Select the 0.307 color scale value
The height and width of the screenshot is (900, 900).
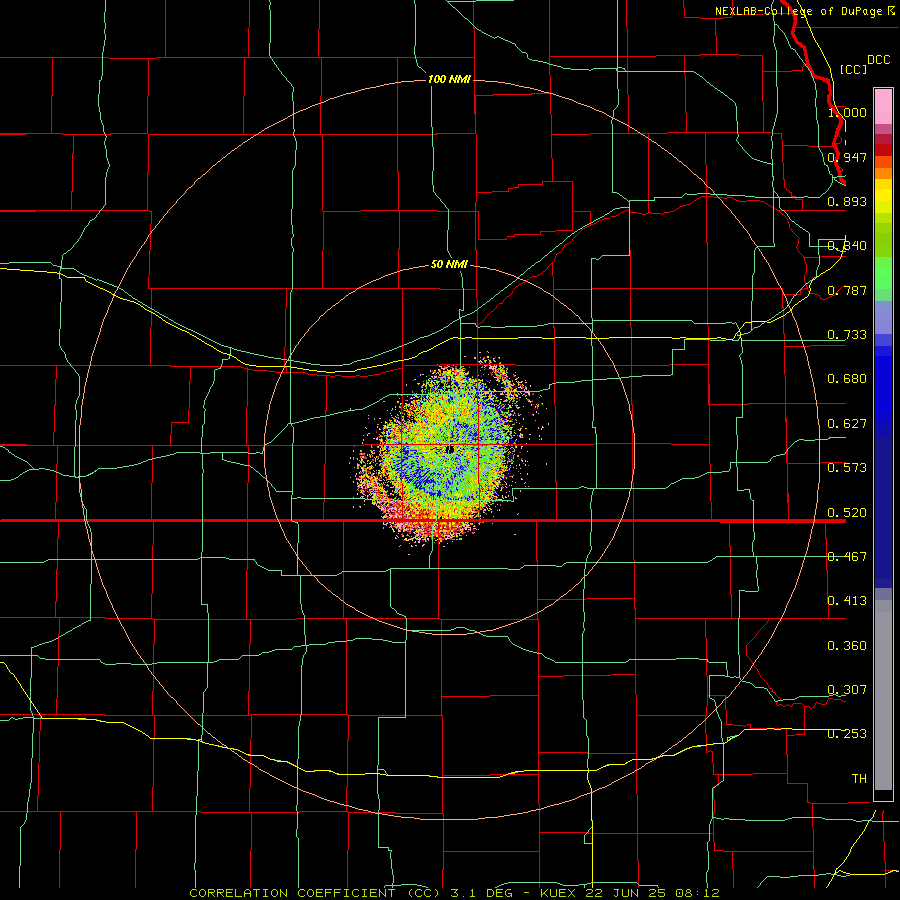(x=847, y=690)
